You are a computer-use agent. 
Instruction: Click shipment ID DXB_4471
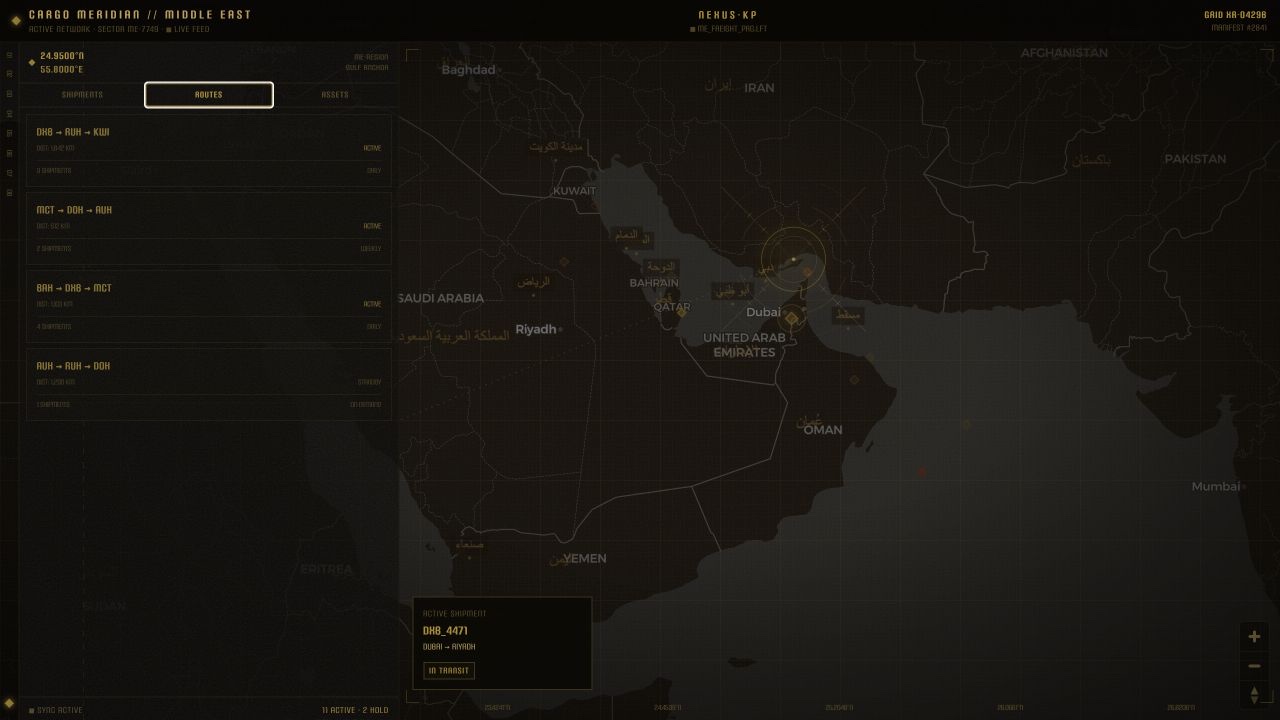445,631
